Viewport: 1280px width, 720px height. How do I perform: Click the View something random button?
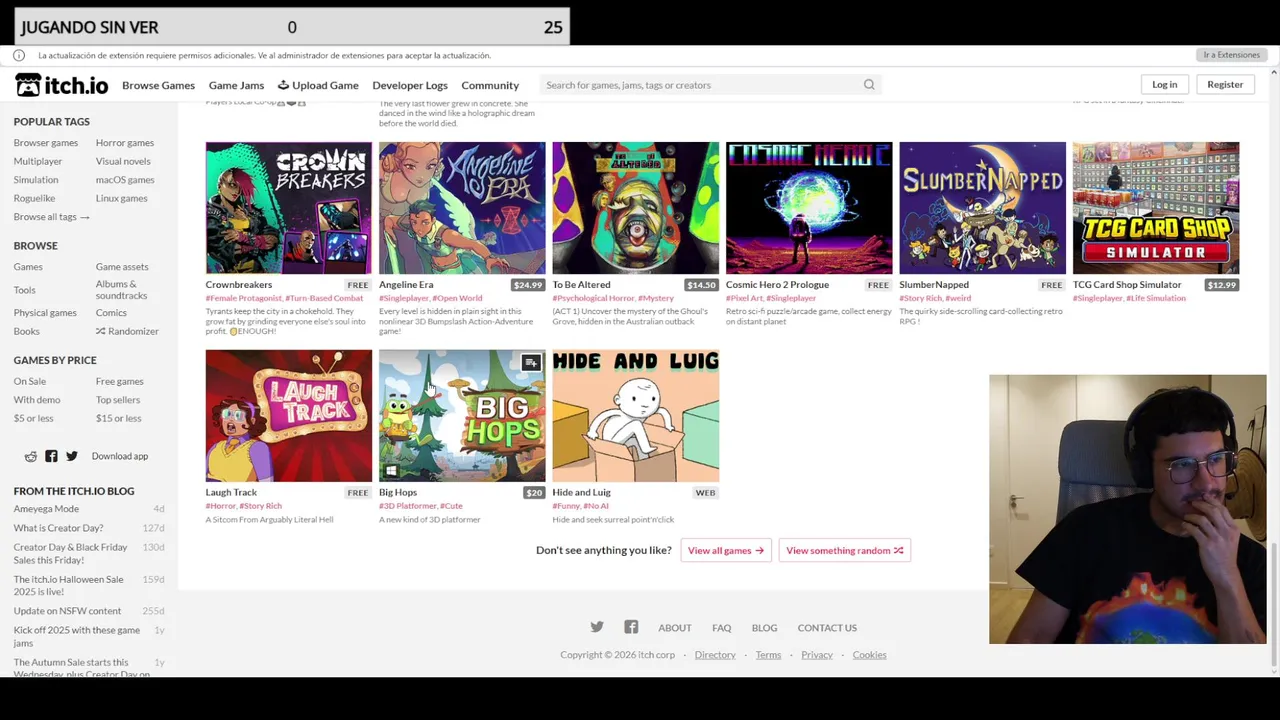(x=845, y=550)
